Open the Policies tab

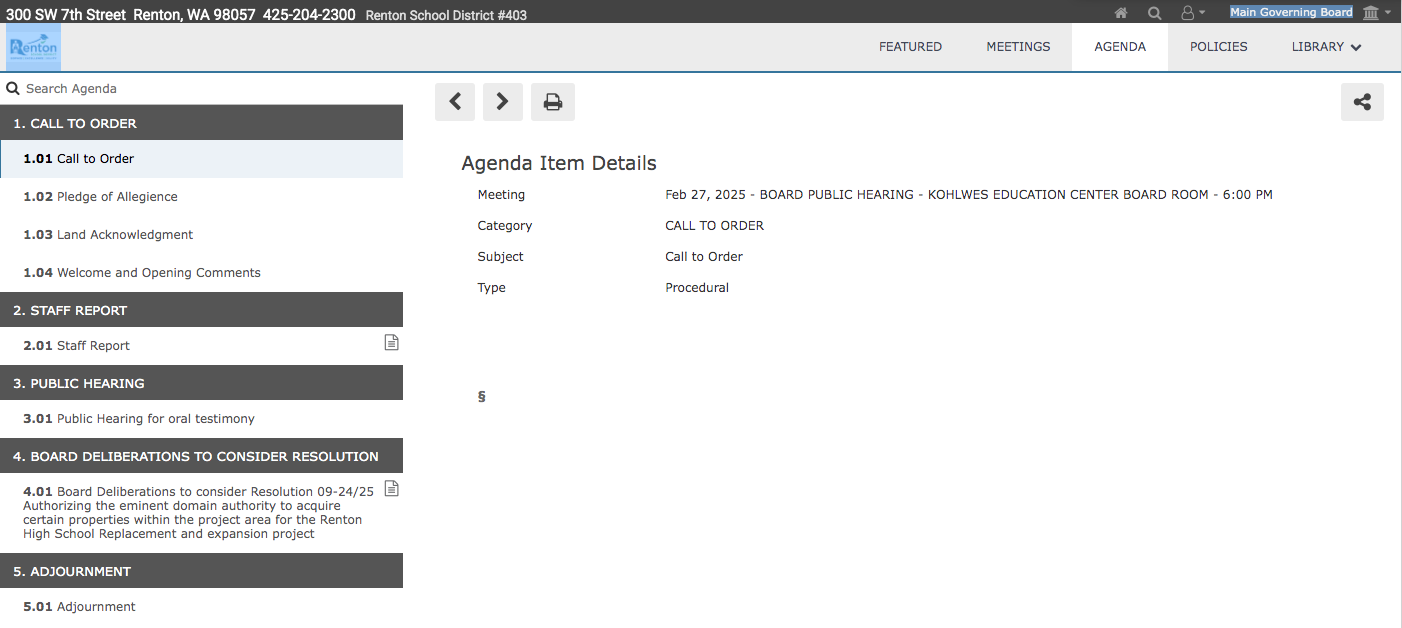(x=1218, y=47)
